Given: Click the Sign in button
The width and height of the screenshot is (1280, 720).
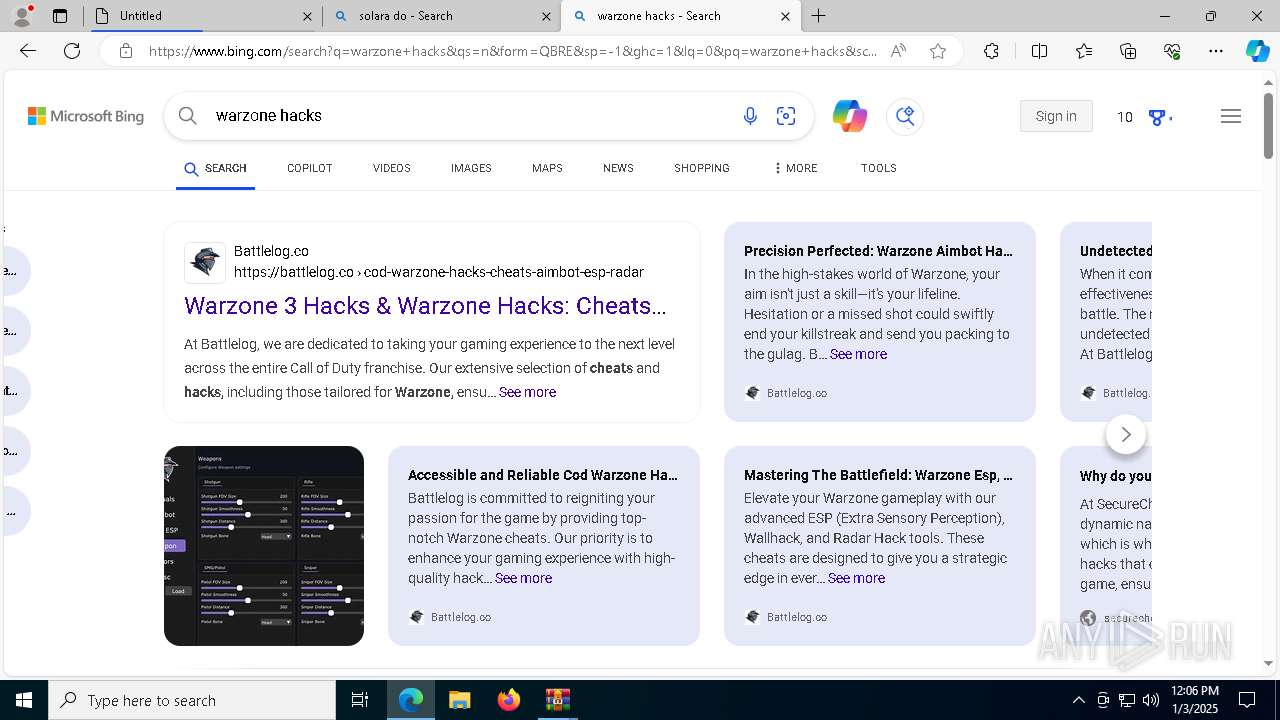Looking at the screenshot, I should coord(1056,116).
